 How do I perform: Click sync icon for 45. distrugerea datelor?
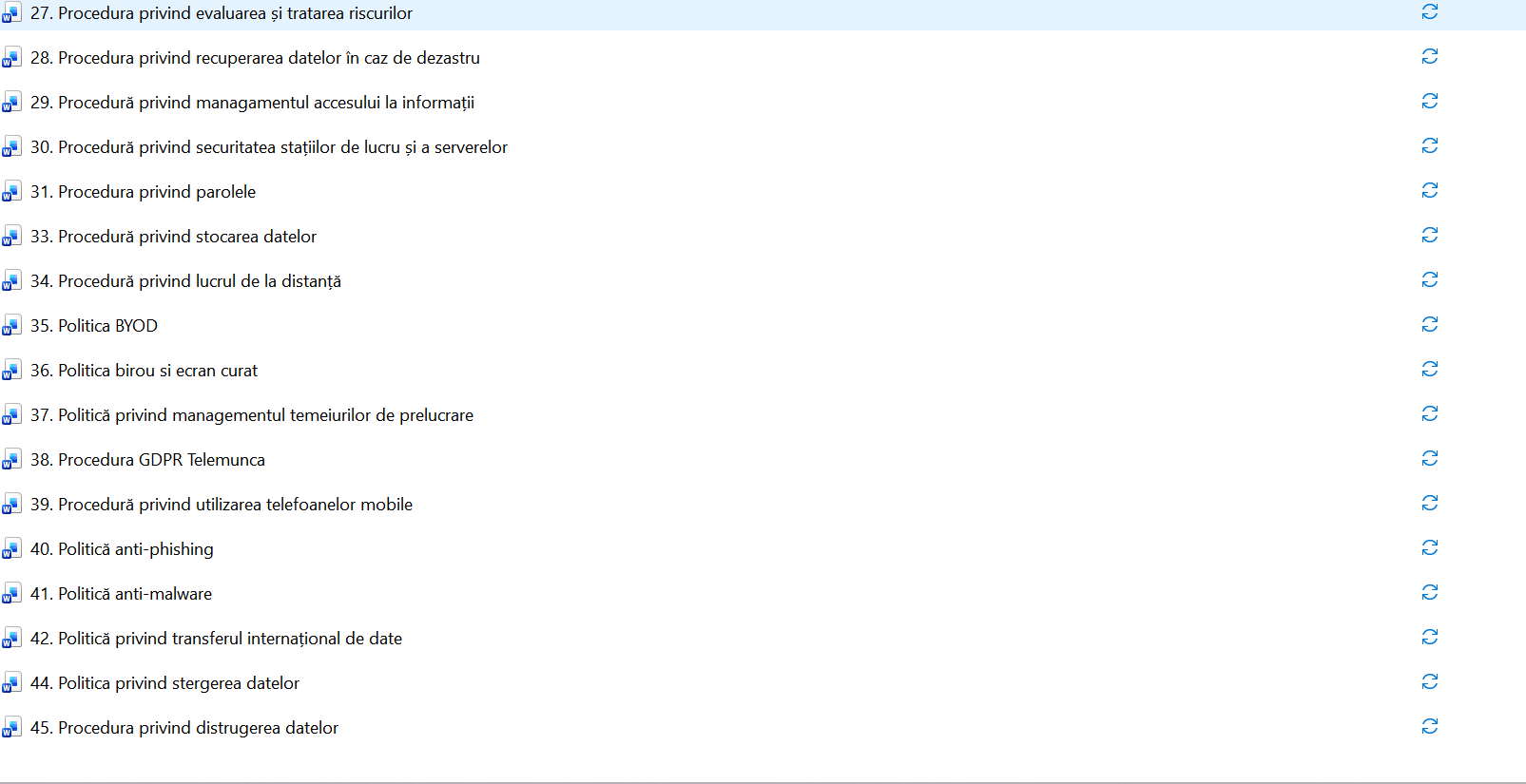(1429, 726)
